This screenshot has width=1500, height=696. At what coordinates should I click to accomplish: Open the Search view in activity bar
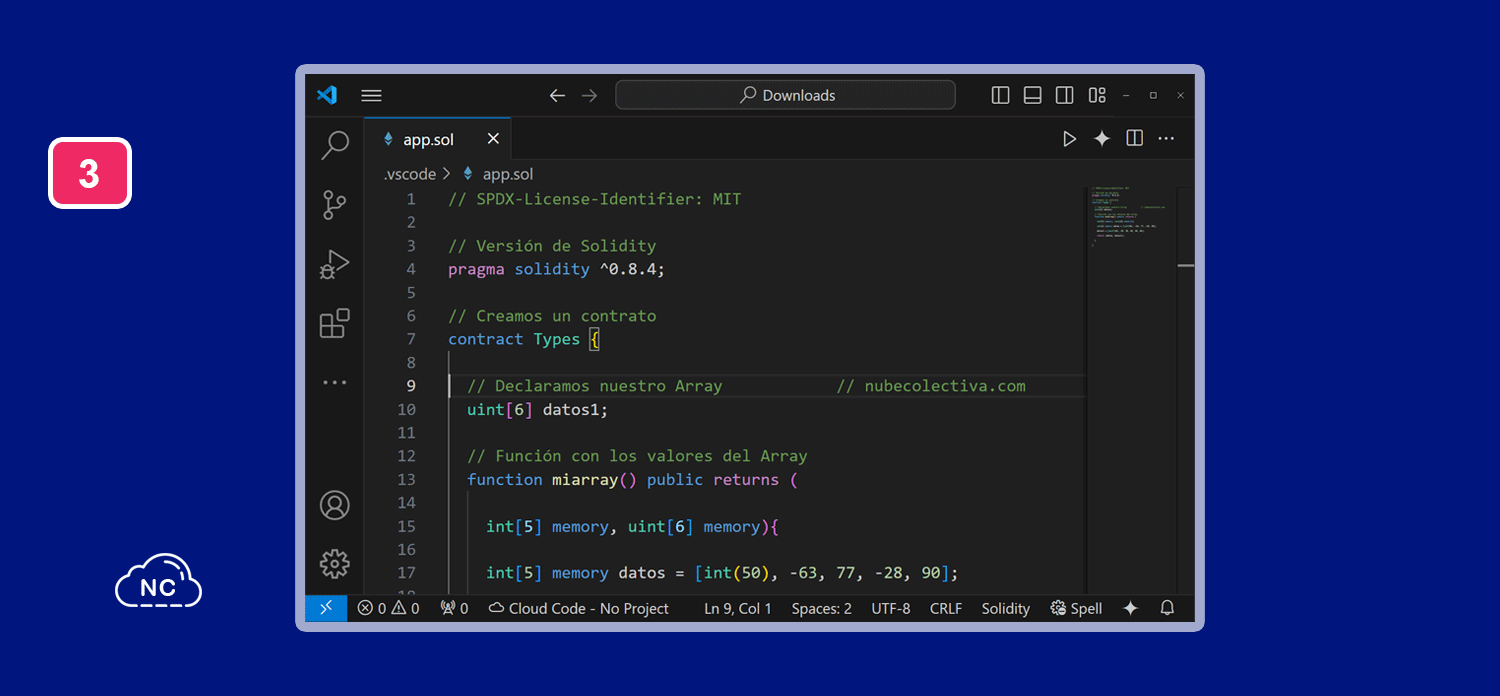(x=334, y=145)
